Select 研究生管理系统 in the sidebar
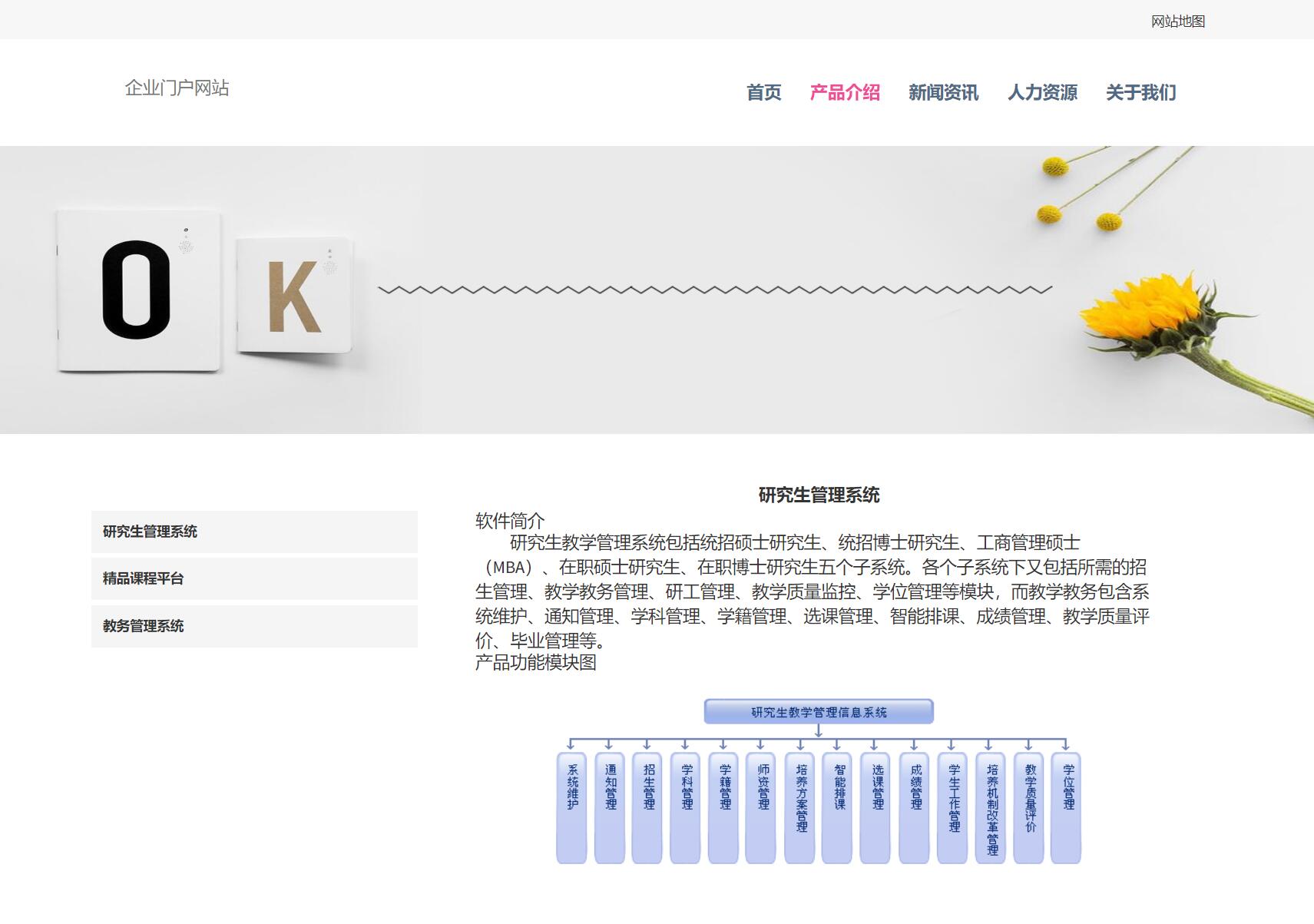The height and width of the screenshot is (924, 1314). (x=254, y=532)
